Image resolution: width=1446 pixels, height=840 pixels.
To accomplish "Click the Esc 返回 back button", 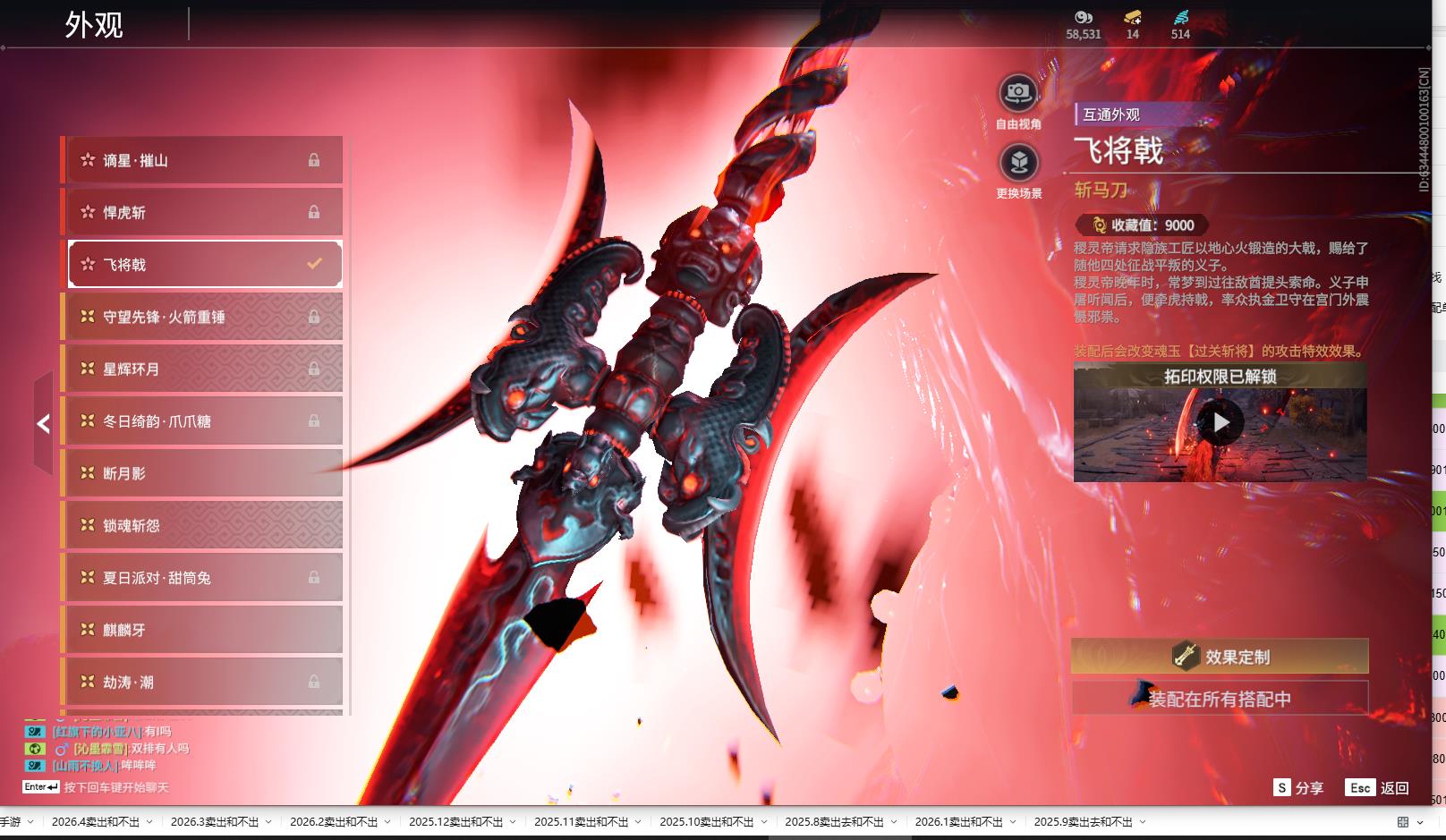I will pos(1377,788).
